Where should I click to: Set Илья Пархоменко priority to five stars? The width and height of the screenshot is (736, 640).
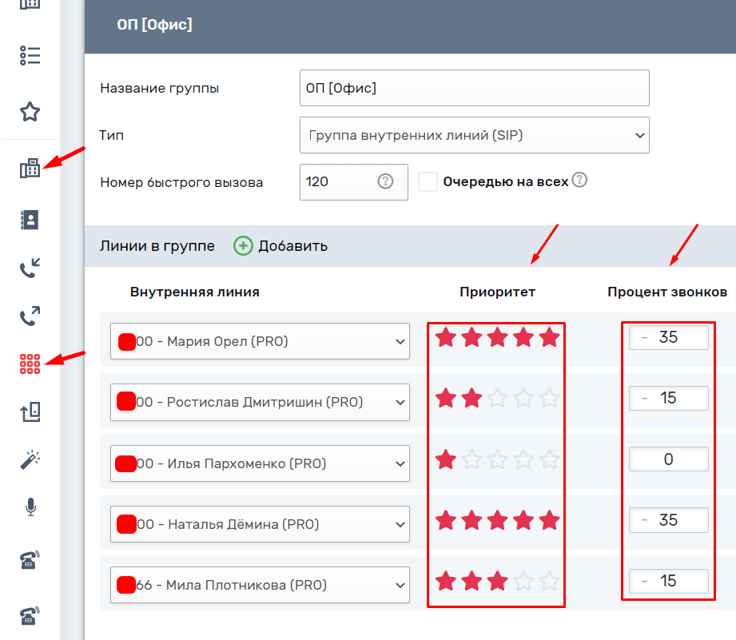click(x=549, y=460)
